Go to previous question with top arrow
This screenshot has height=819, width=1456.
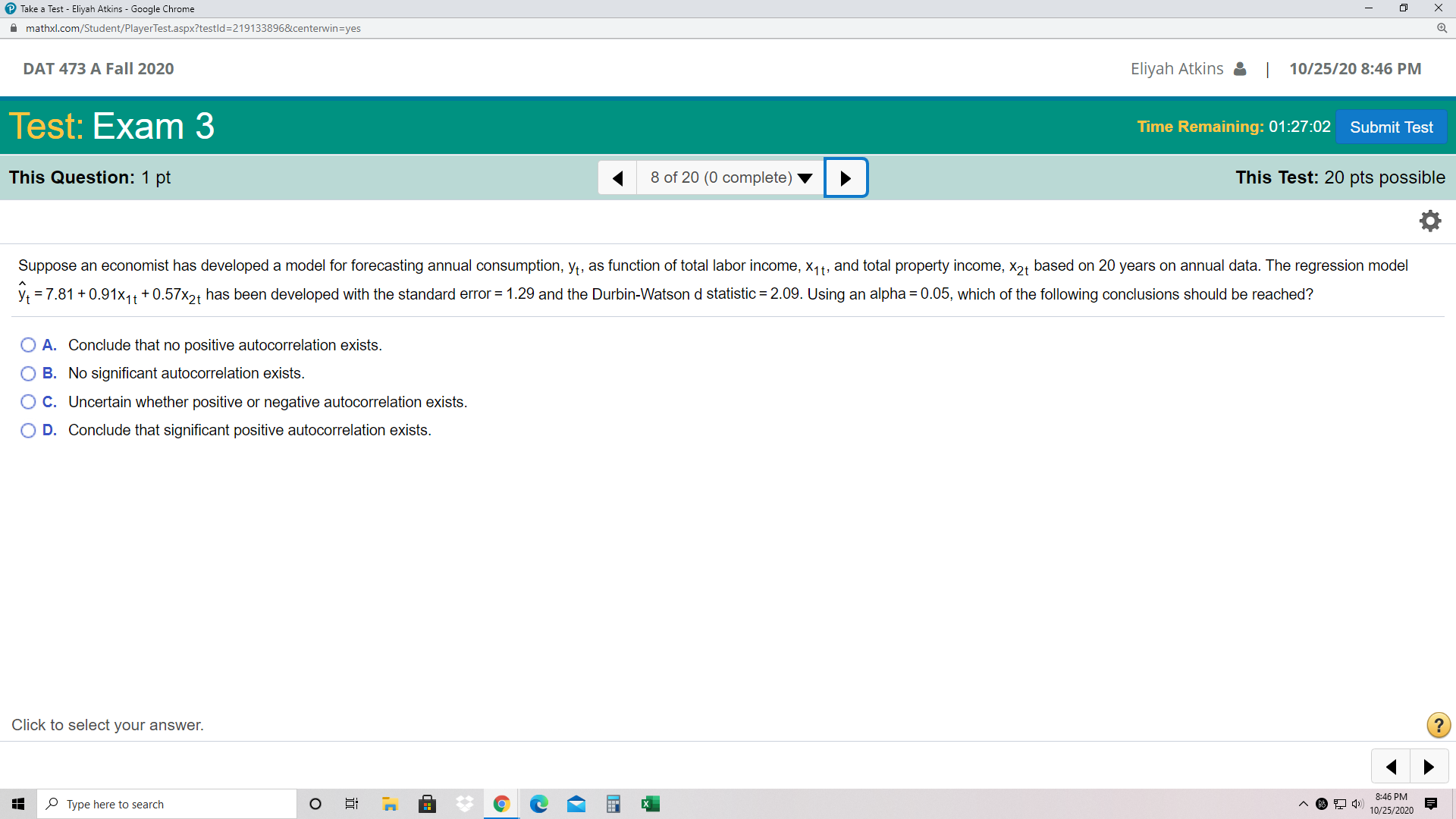(x=617, y=178)
